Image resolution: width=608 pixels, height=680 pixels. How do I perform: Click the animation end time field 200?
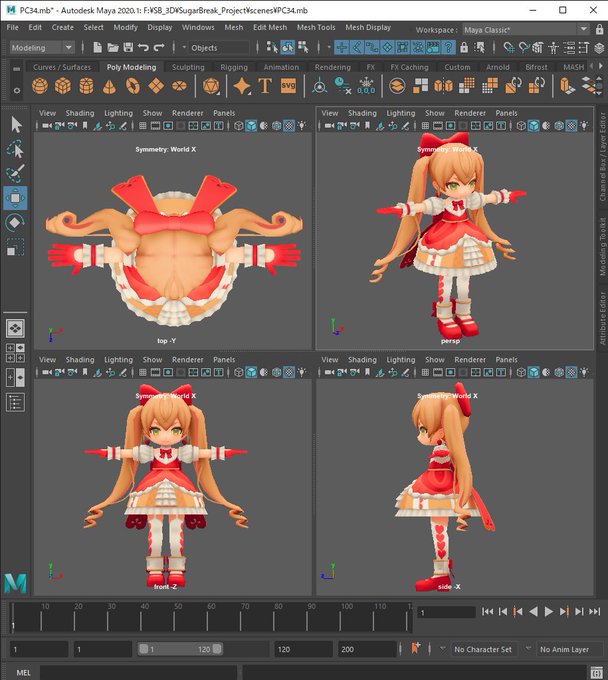click(x=366, y=649)
